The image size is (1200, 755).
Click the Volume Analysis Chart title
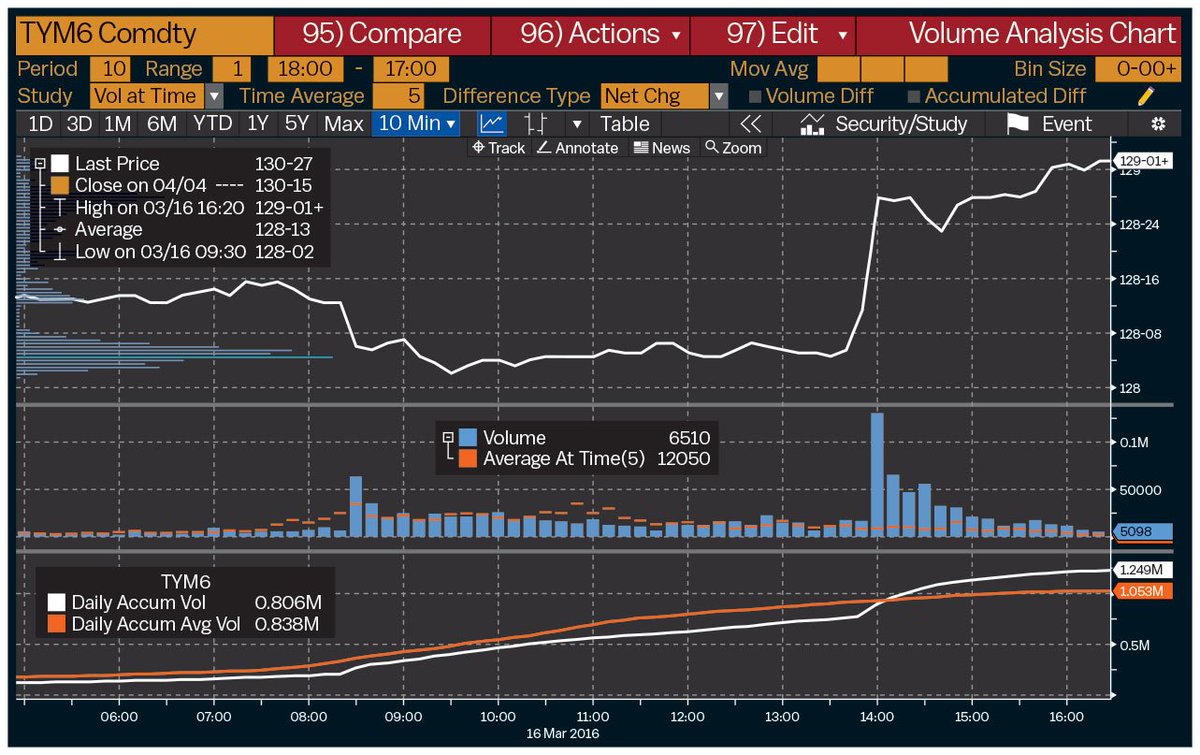coord(1042,34)
